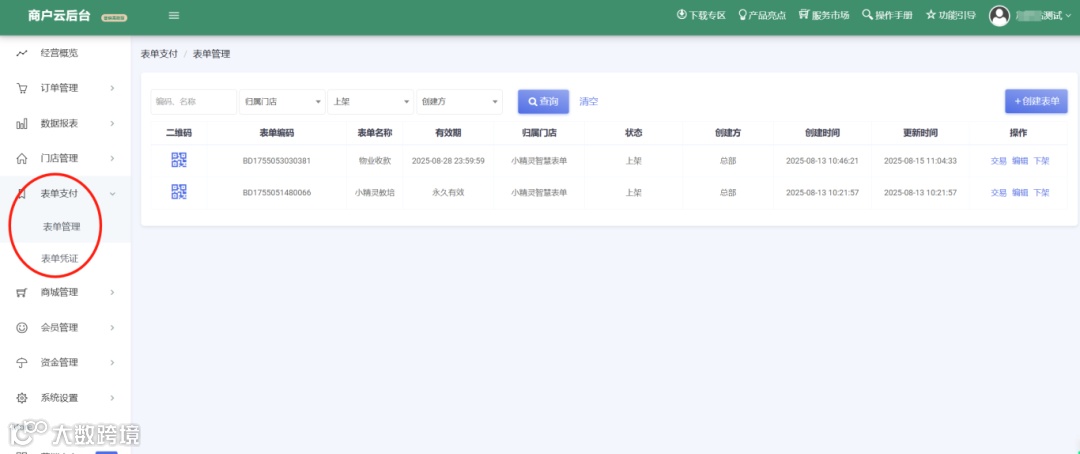Viewport: 1080px width, 454px height.
Task: Click 表单支付 in the breadcrumb
Action: point(159,54)
